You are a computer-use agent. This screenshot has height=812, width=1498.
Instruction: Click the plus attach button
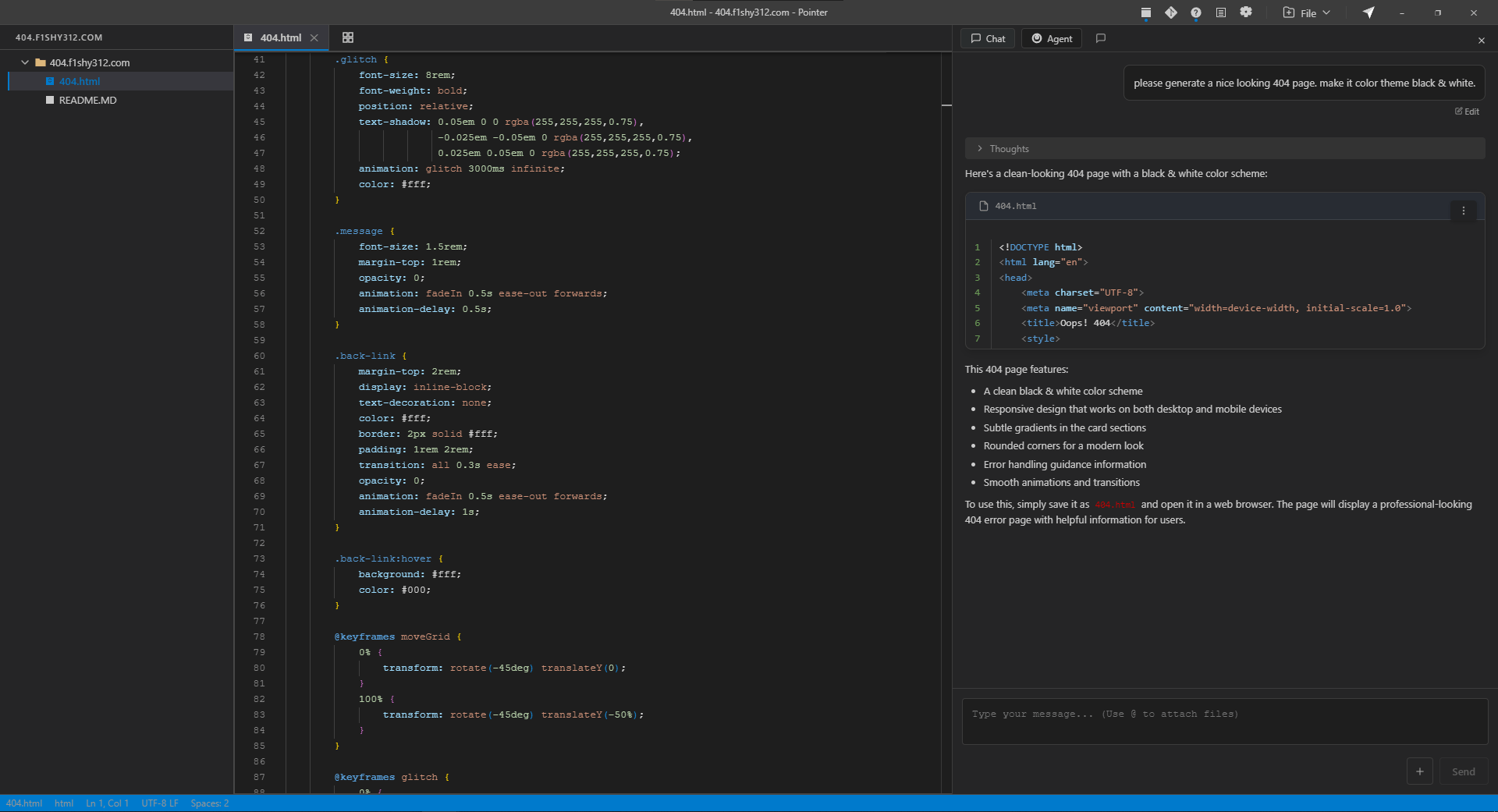(x=1419, y=771)
